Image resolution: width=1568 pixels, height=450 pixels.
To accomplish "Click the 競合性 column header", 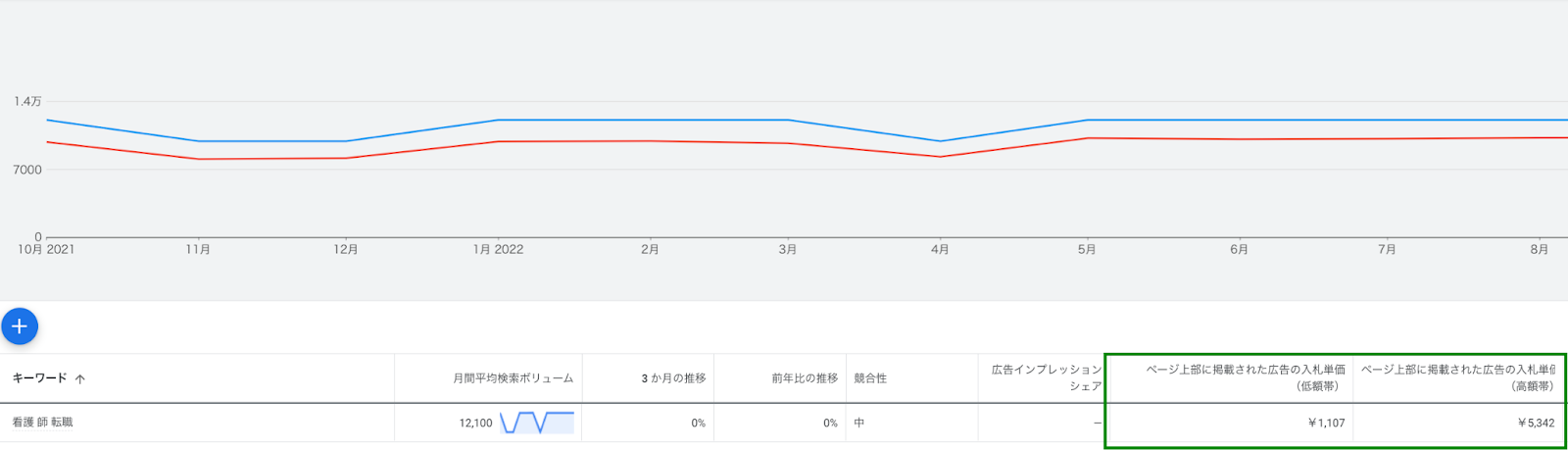I will click(870, 378).
